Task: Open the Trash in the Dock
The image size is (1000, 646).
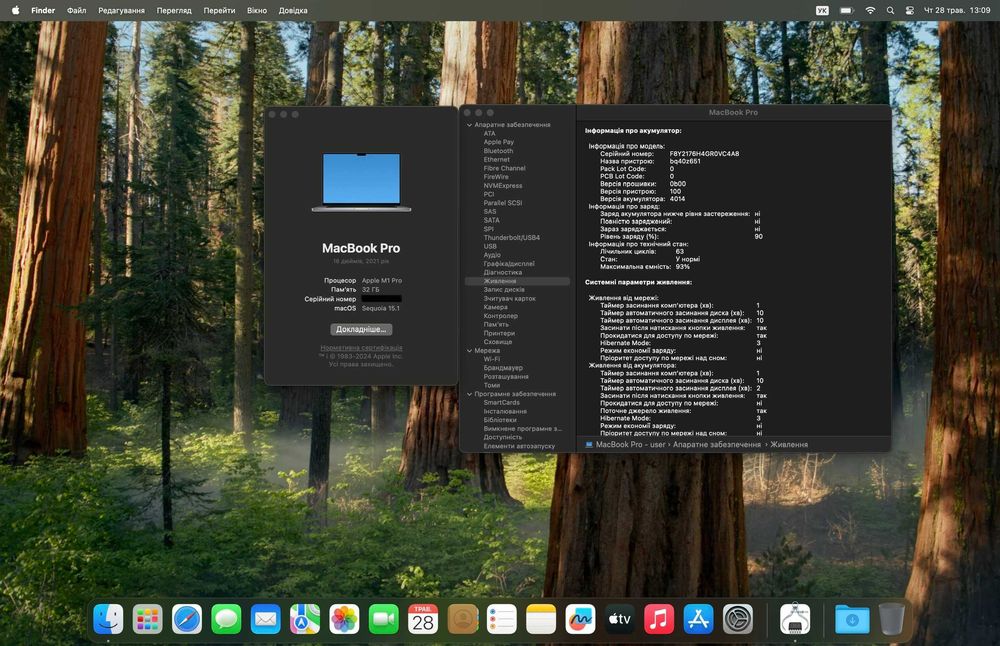Action: tap(892, 619)
